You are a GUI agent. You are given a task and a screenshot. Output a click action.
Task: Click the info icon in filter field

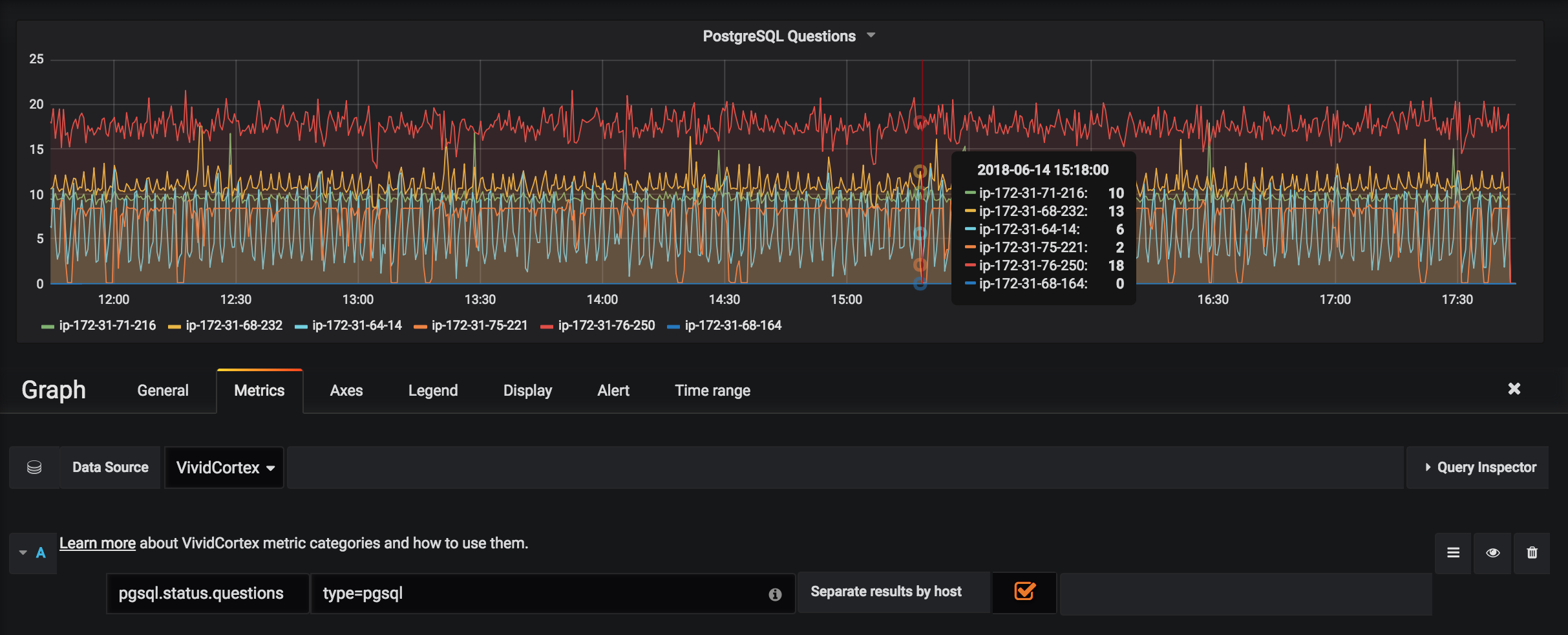775,594
